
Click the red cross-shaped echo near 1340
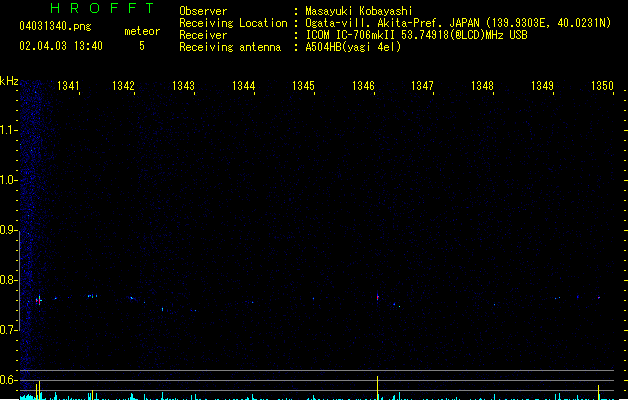tap(39, 301)
